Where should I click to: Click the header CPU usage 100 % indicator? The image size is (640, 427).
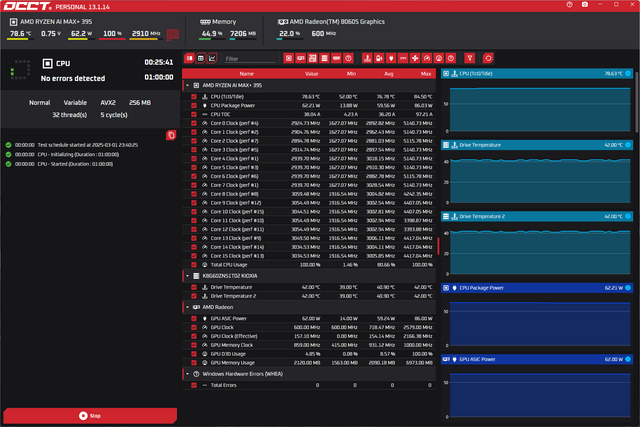112,33
